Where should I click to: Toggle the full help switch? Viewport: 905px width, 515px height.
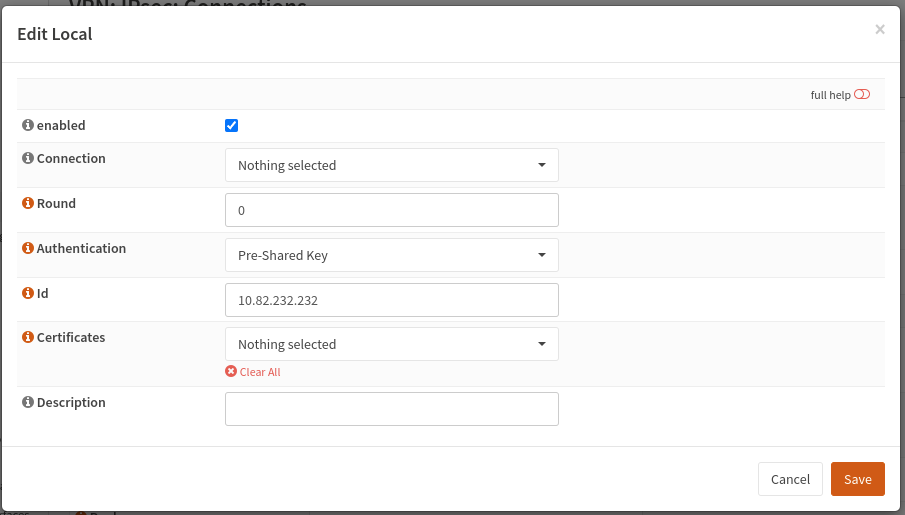coord(862,95)
